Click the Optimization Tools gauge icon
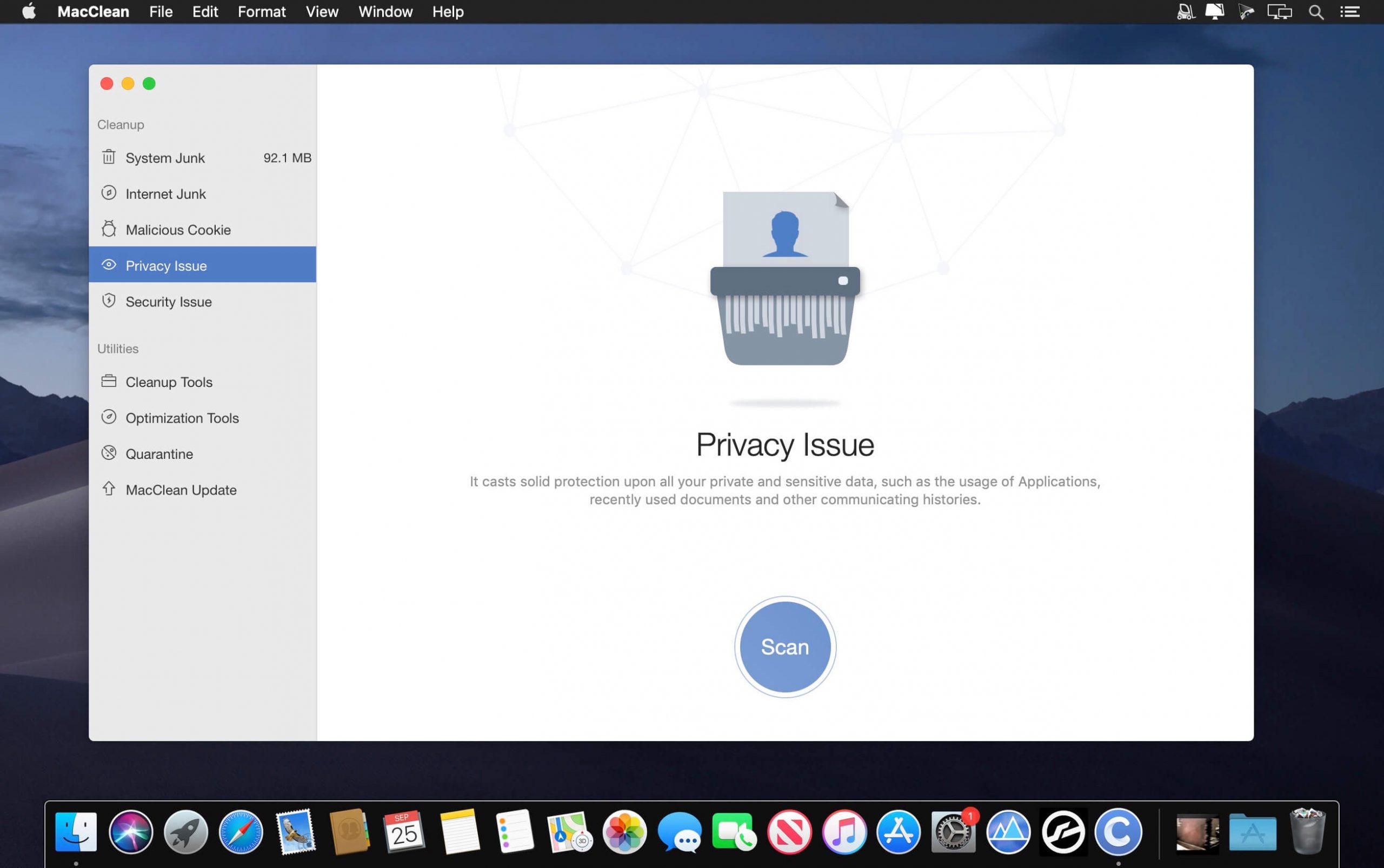Viewport: 1384px width, 868px height. pyautogui.click(x=109, y=417)
